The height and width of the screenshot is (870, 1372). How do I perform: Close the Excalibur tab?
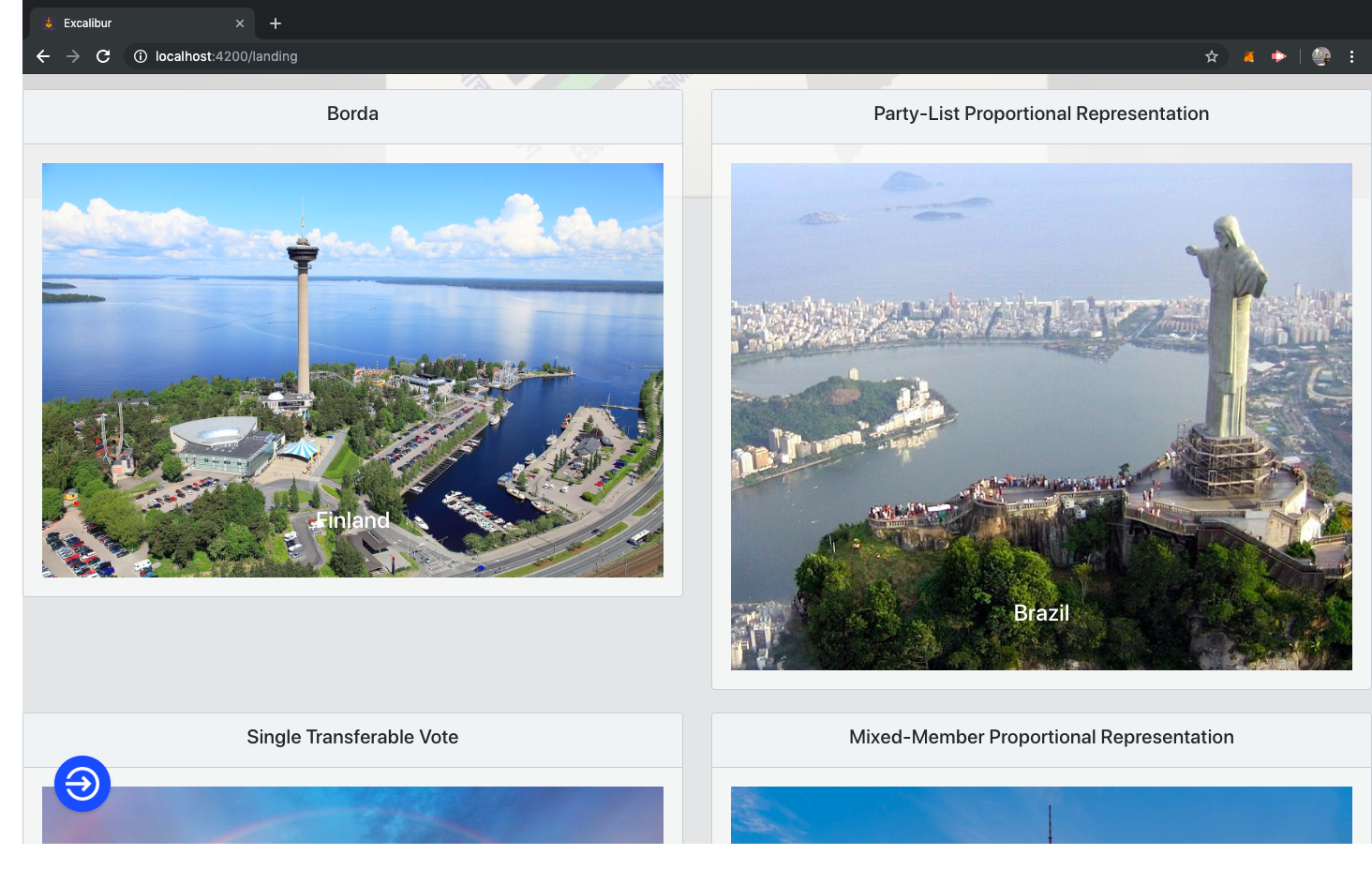click(240, 23)
